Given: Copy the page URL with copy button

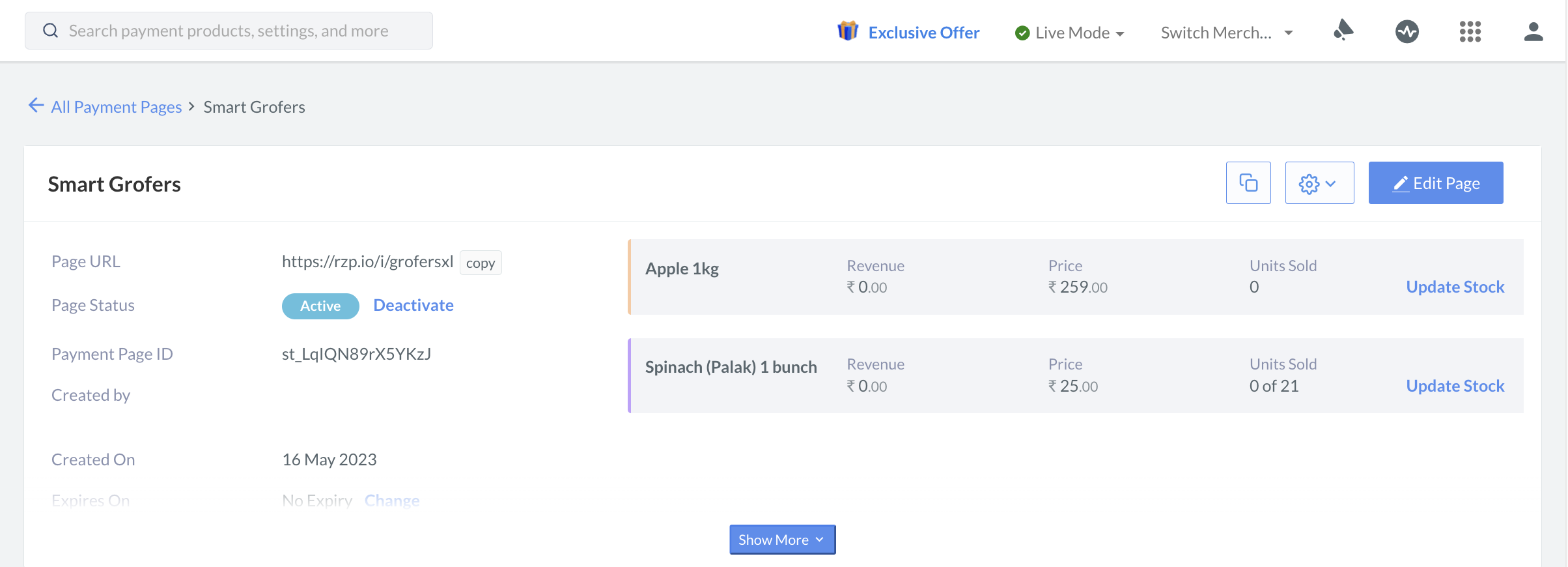Looking at the screenshot, I should click(481, 263).
